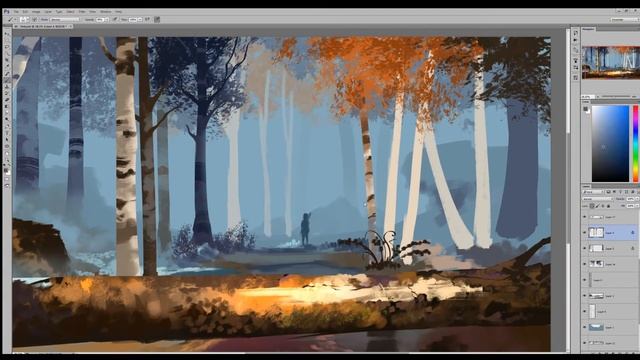Open the Image menu
Viewport: 640px width, 360px height.
click(36, 11)
